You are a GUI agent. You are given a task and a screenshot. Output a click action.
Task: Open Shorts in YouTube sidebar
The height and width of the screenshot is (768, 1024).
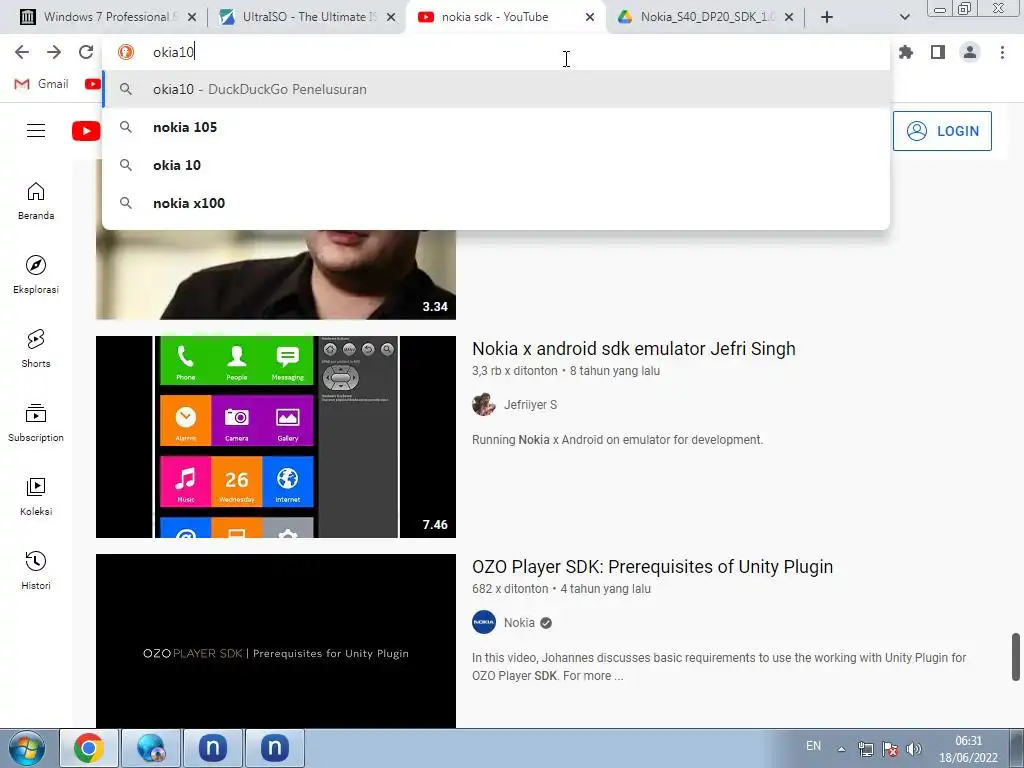(x=36, y=349)
